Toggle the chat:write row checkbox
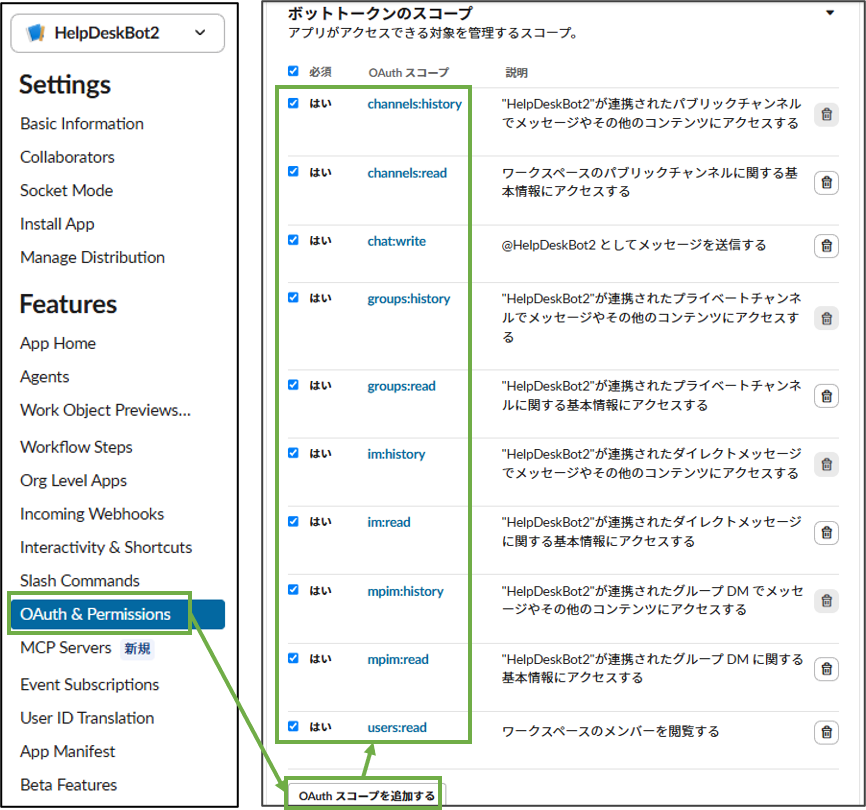 pos(293,240)
